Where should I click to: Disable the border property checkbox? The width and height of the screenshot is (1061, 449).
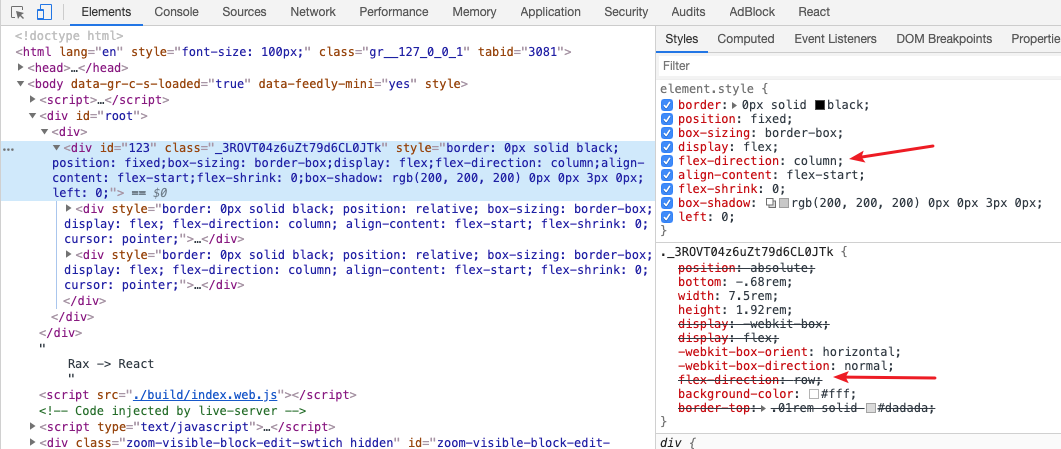point(667,105)
